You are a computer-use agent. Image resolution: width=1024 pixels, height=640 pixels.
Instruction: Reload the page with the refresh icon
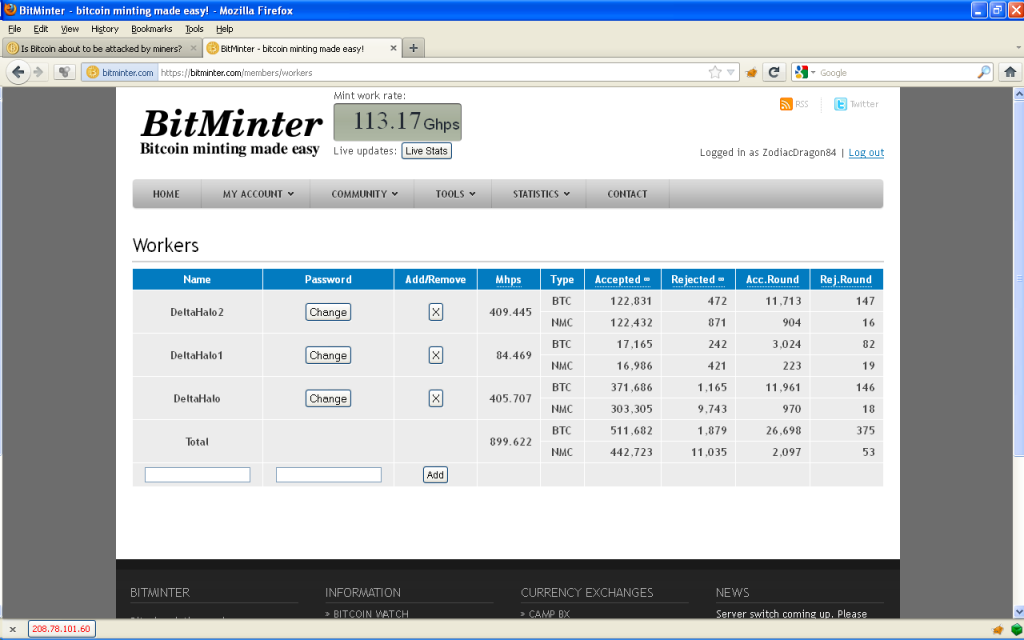click(774, 72)
